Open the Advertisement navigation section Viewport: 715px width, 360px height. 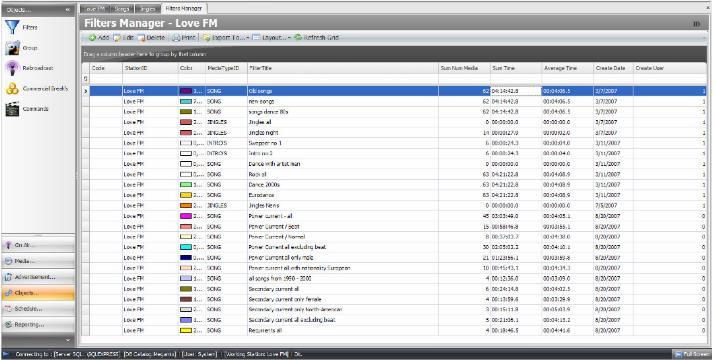point(38,277)
